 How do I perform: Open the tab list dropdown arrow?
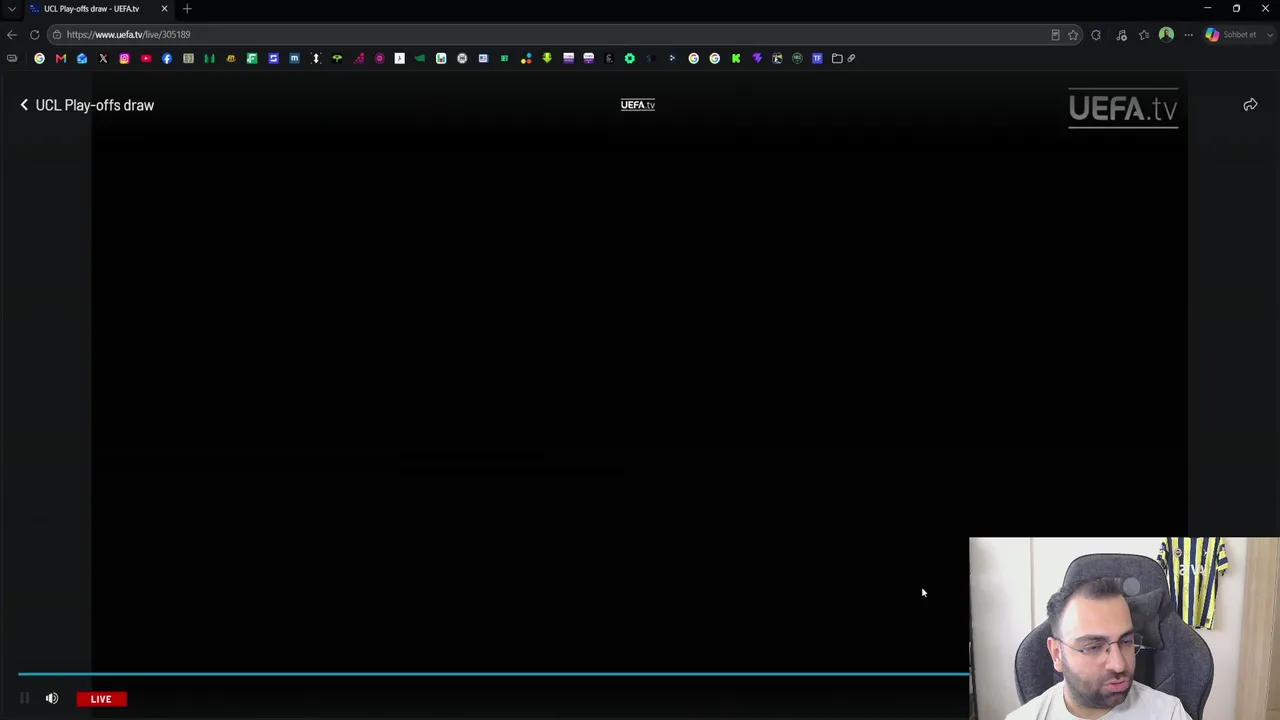(x=12, y=9)
